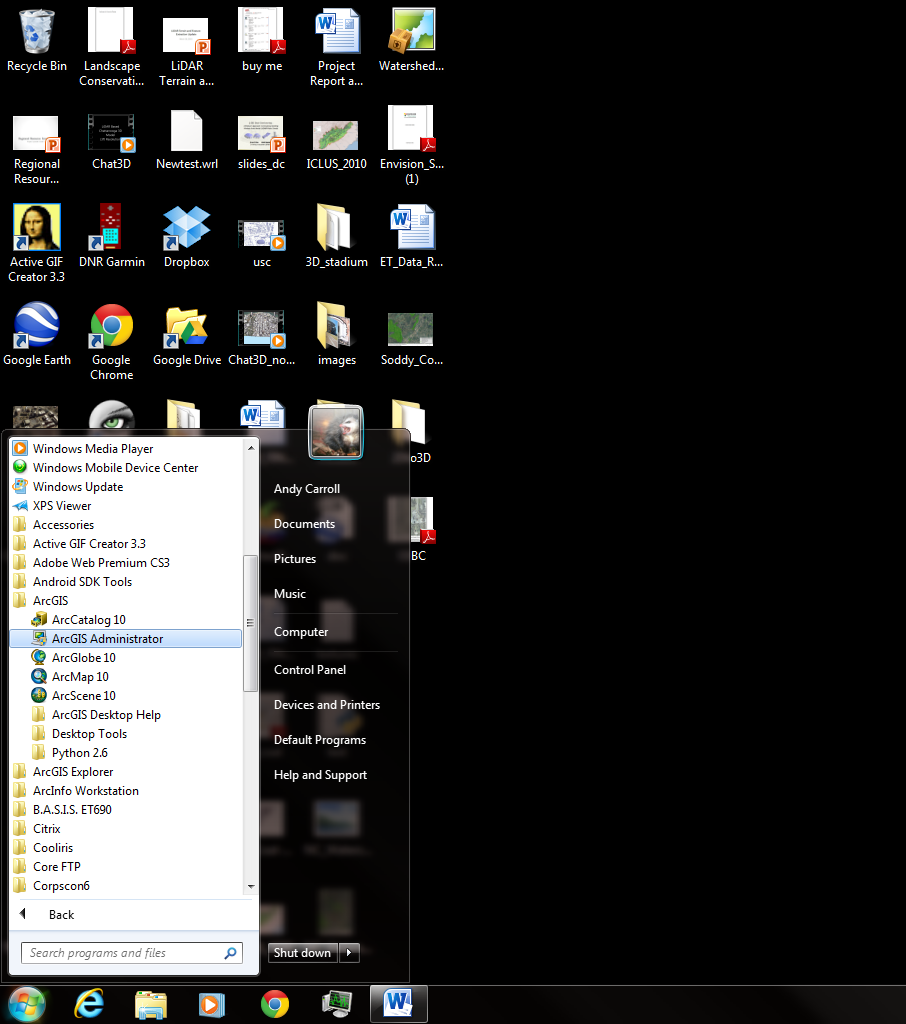Select the Active GIF Creator 3.3 shortcut

coord(37,243)
